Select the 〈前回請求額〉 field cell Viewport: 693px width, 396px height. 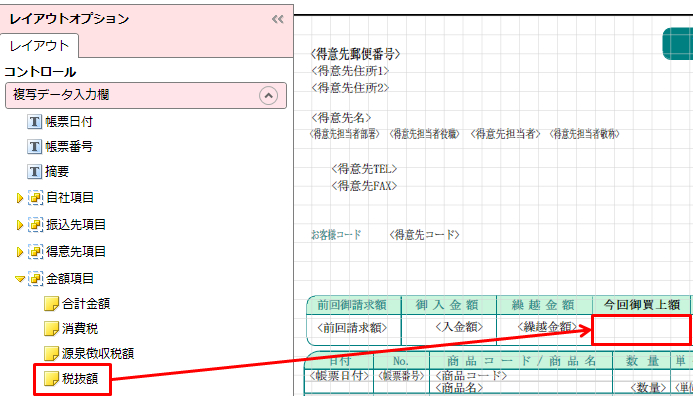point(352,327)
